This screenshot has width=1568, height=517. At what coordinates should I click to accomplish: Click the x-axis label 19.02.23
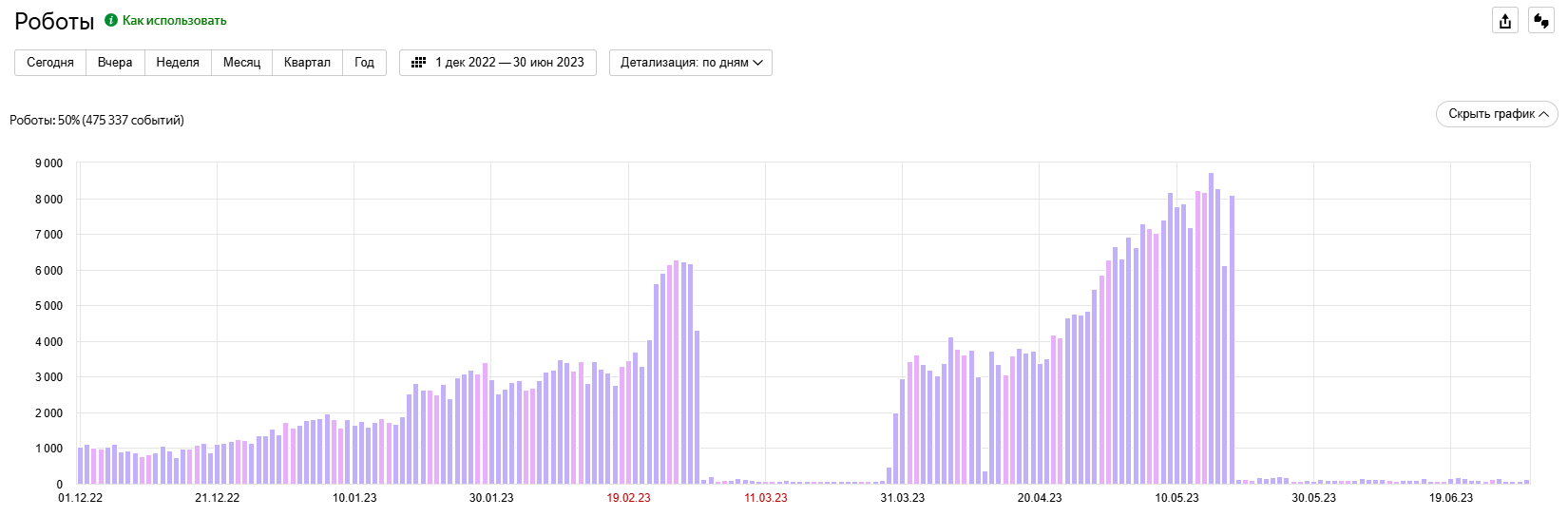pyautogui.click(x=628, y=498)
